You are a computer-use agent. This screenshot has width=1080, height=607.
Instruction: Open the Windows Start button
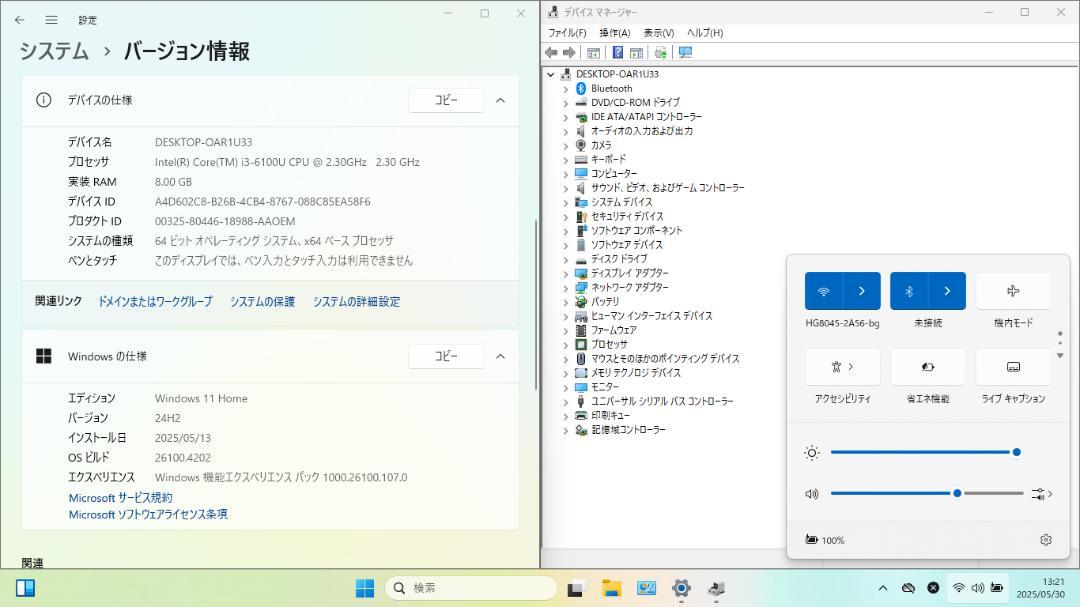pos(365,588)
